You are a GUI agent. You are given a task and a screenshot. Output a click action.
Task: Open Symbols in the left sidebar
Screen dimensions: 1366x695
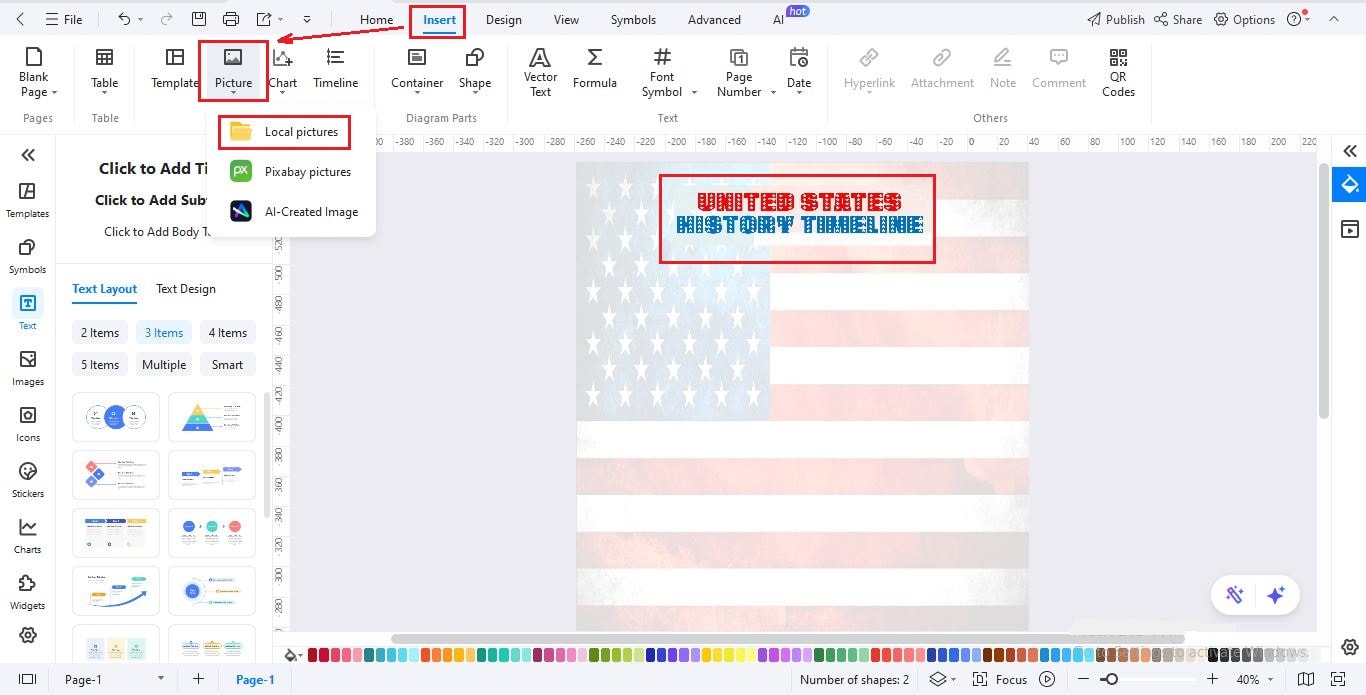coord(28,255)
